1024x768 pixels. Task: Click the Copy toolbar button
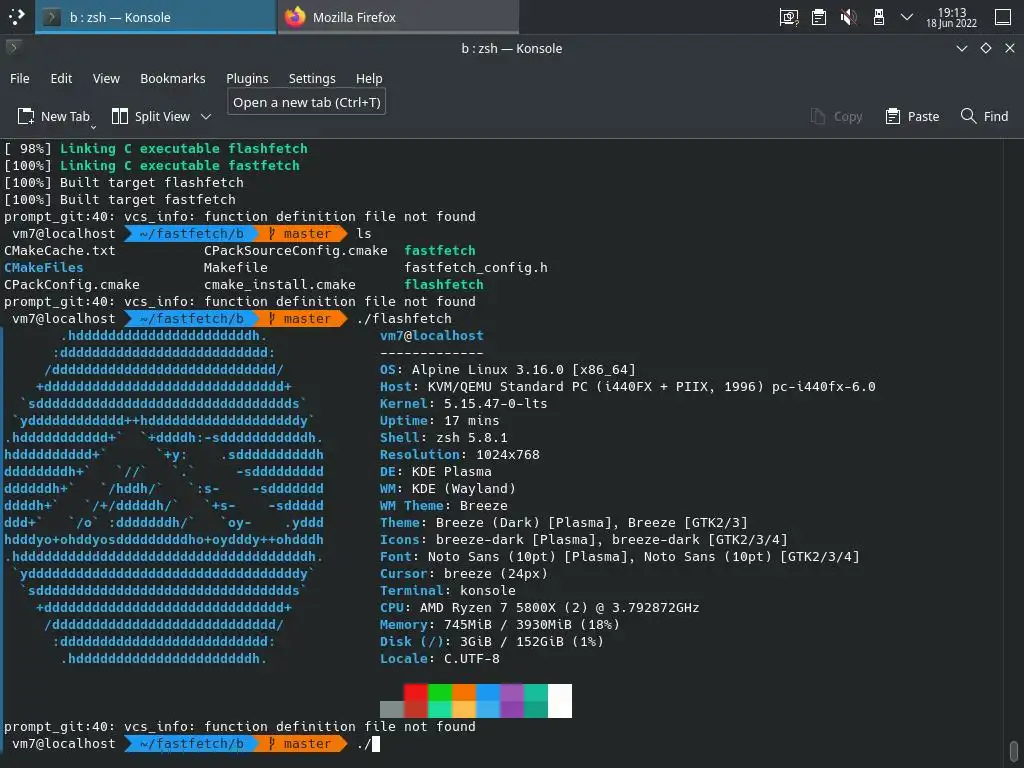click(x=837, y=116)
